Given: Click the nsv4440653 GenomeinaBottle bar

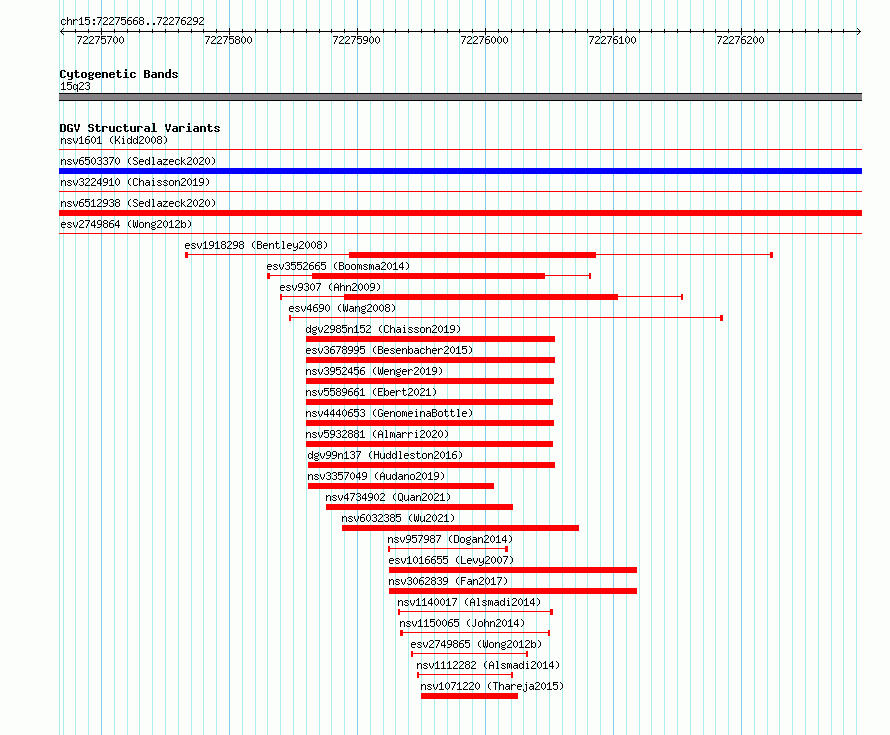Looking at the screenshot, I should [x=430, y=423].
